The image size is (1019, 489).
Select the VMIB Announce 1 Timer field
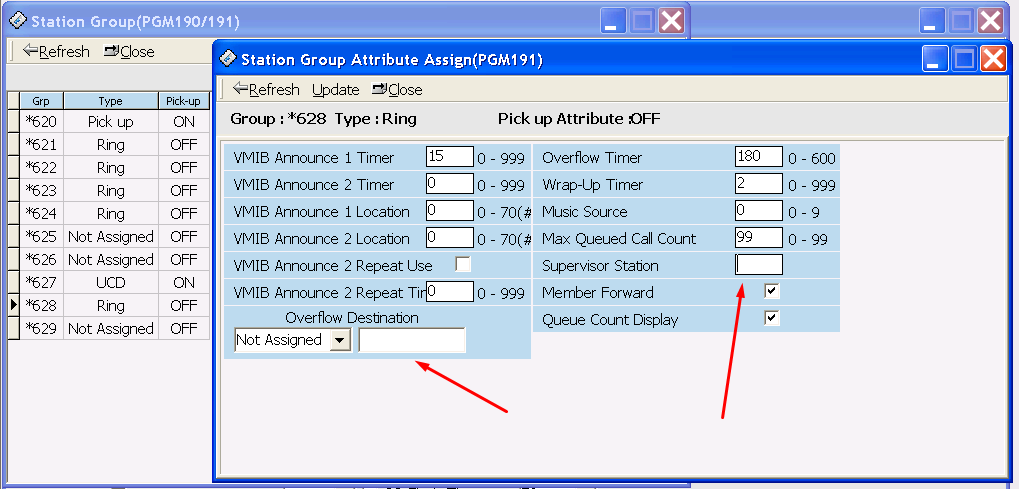(x=449, y=157)
